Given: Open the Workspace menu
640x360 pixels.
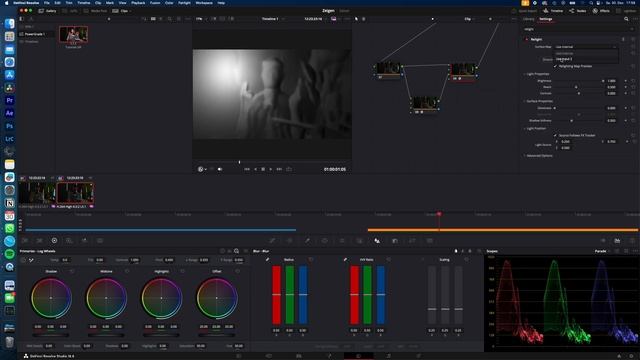Looking at the screenshot, I should [204, 2].
